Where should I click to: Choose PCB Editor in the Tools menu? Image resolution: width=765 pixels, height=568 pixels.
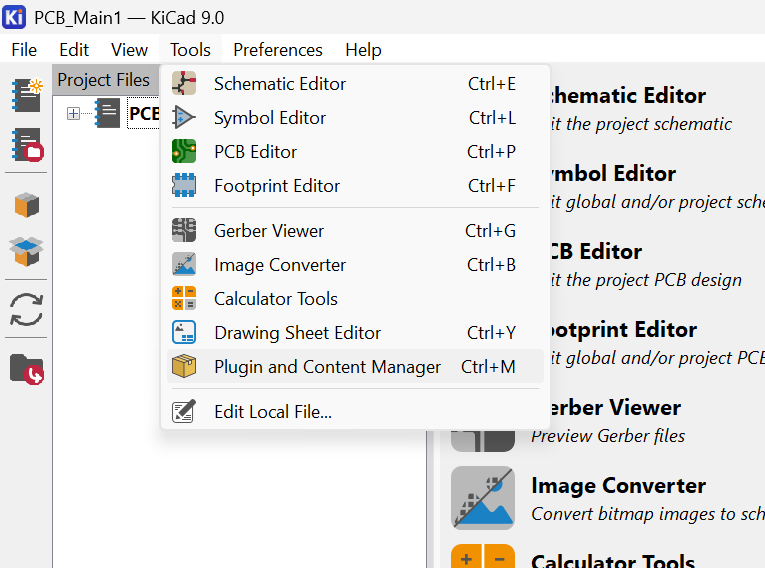(255, 152)
